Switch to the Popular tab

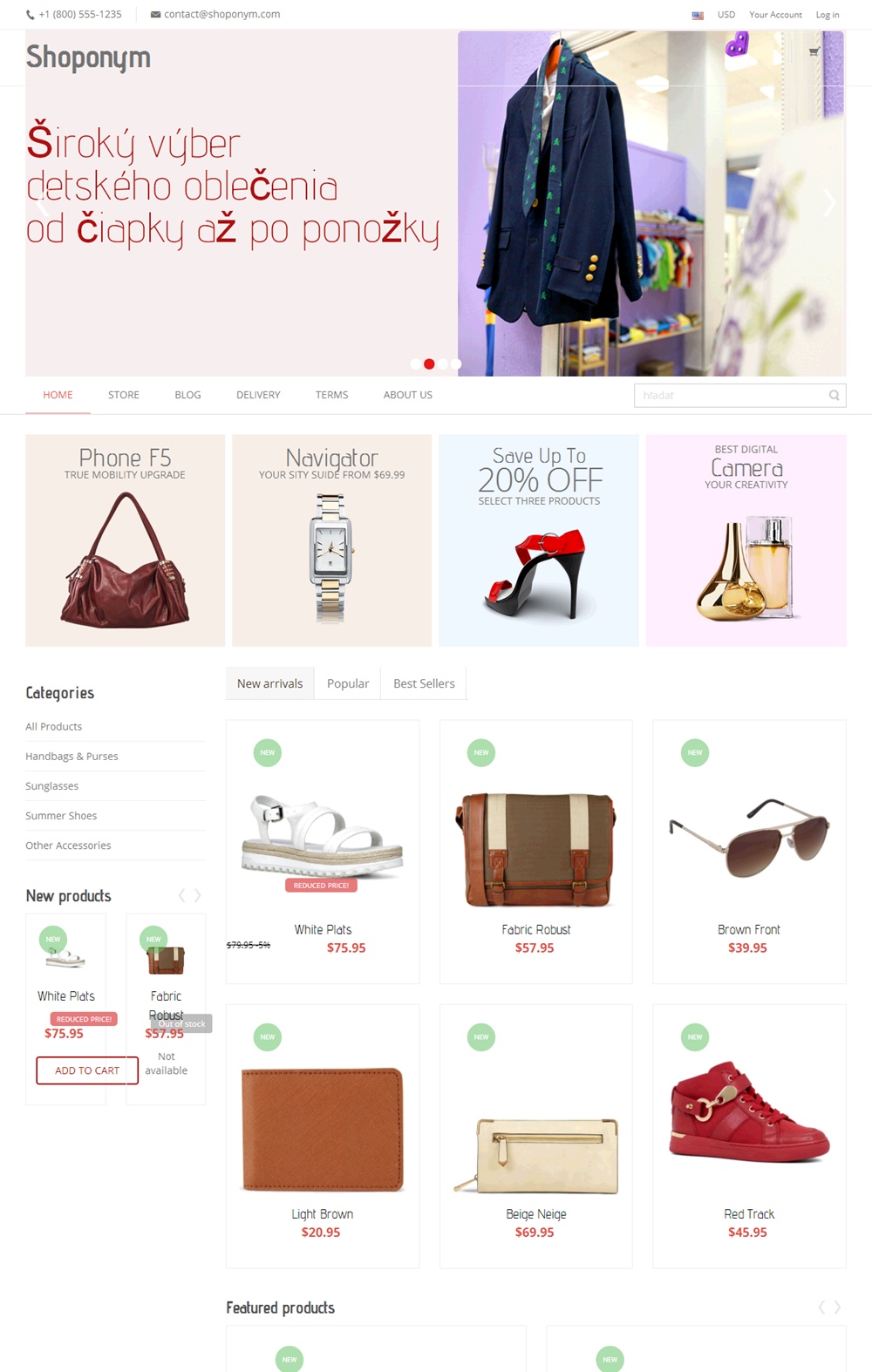tap(348, 683)
